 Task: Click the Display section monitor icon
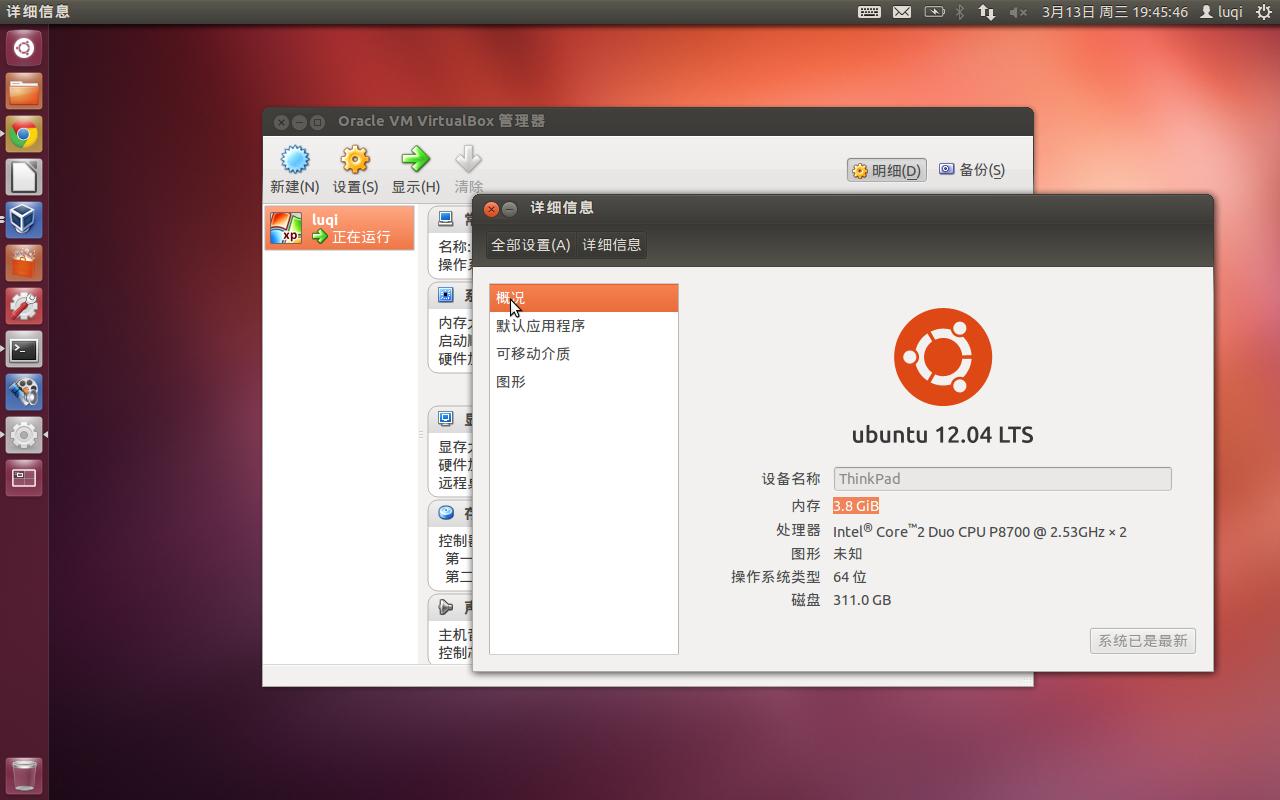pos(446,419)
